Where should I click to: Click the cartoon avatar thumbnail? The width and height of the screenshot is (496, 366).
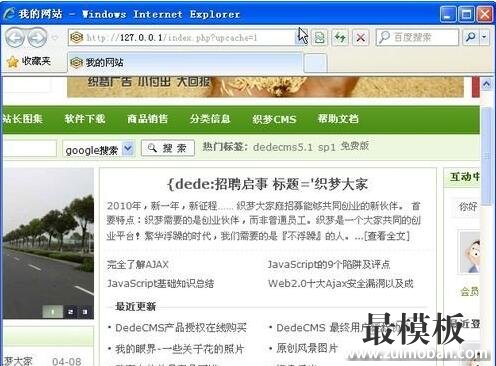[470, 252]
